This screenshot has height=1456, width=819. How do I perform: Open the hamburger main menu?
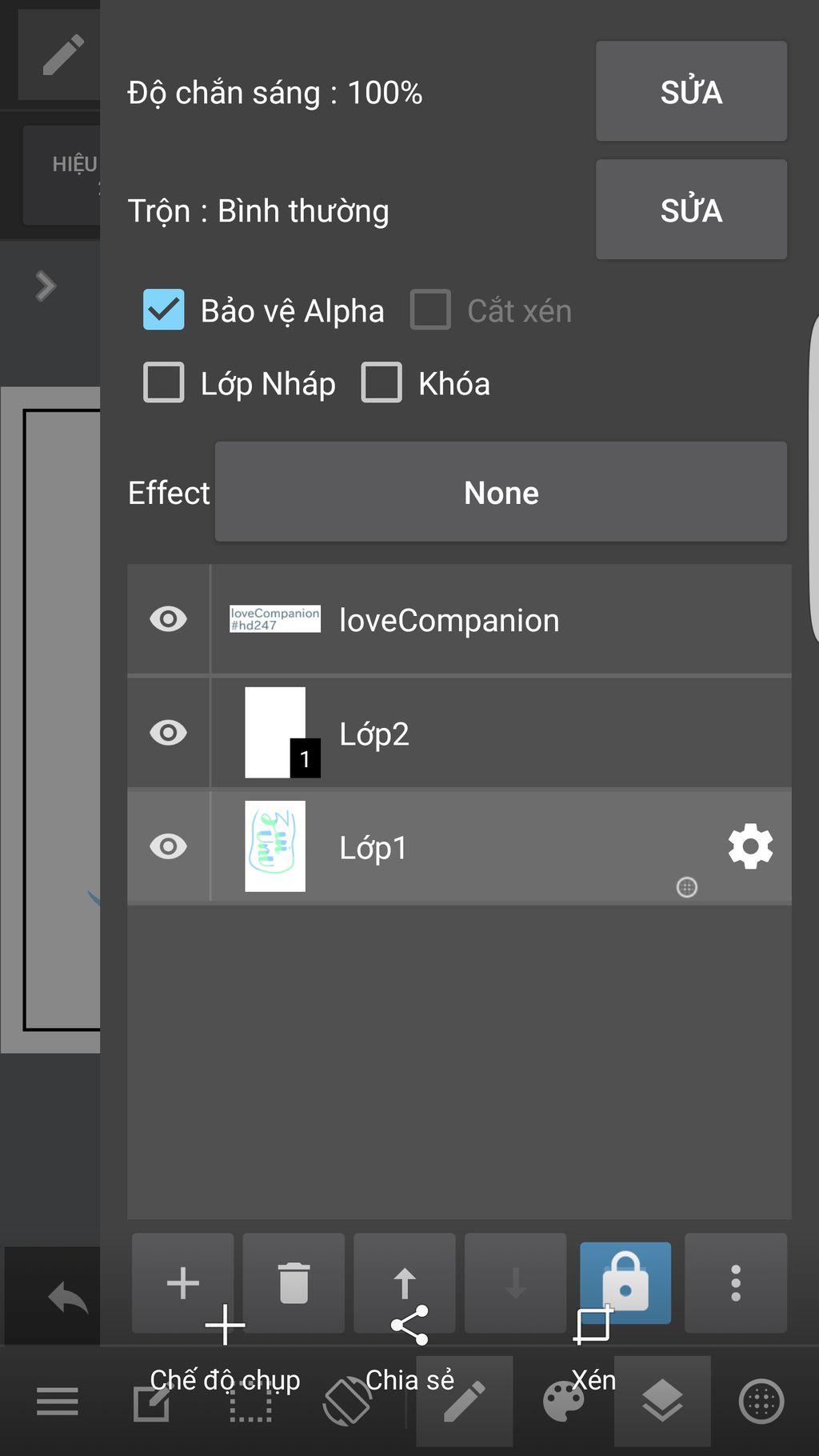(58, 1402)
